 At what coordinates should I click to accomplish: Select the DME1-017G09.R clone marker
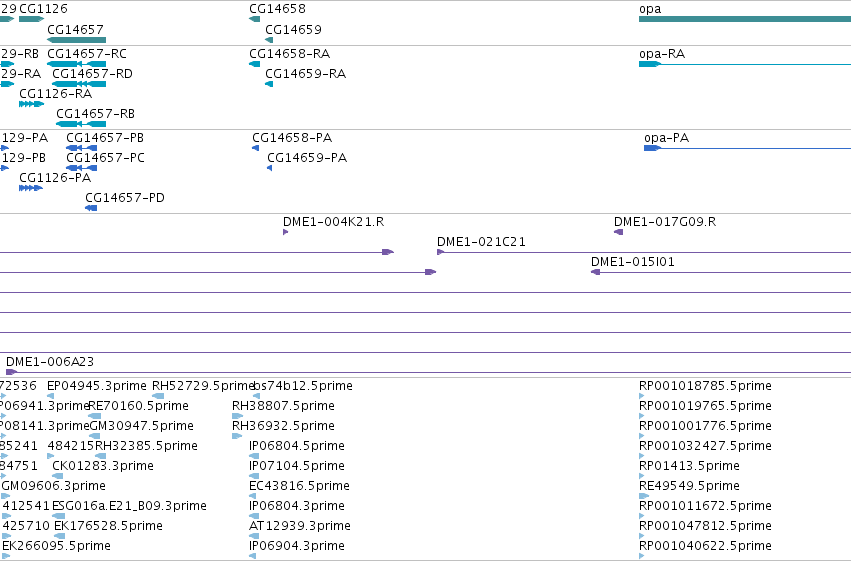(618, 232)
